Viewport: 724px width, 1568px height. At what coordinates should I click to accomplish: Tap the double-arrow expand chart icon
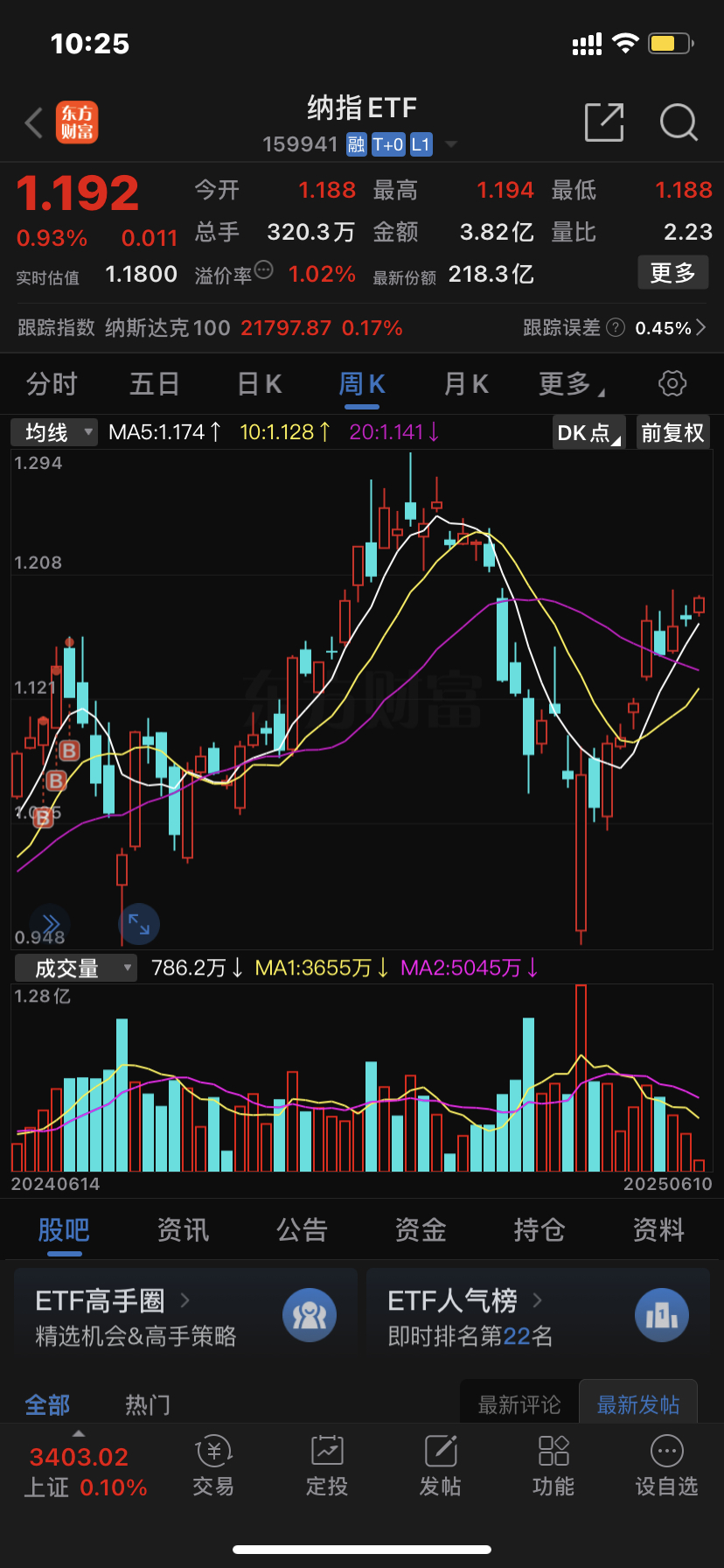(50, 924)
